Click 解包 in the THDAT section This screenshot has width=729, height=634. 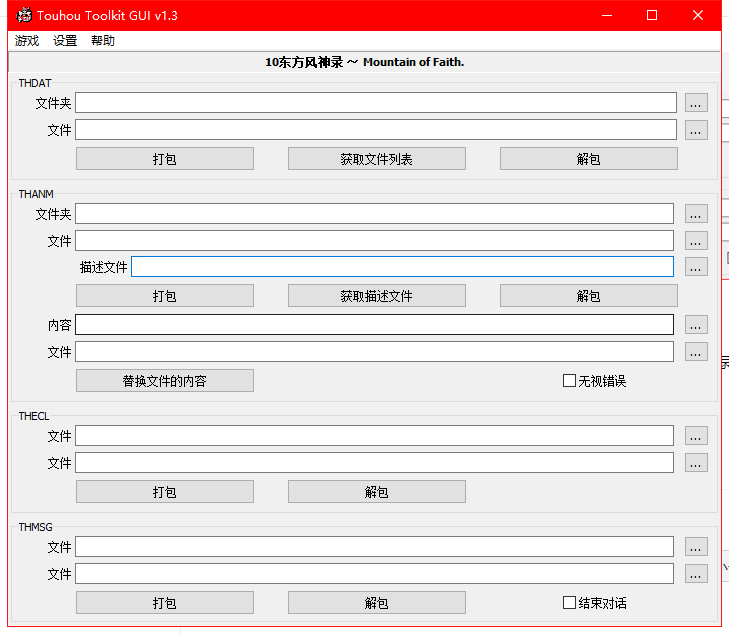589,159
